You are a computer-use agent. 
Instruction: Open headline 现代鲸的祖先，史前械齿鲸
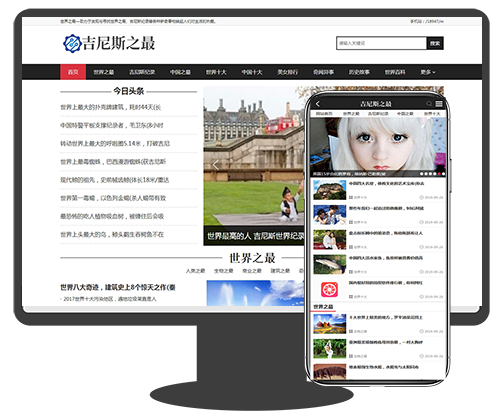point(115,180)
